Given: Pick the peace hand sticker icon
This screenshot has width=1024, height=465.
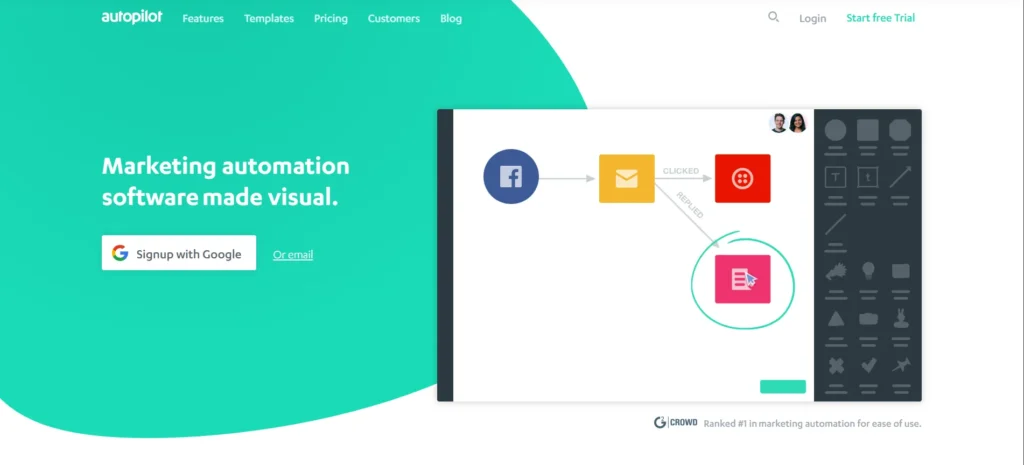Looking at the screenshot, I should click(x=901, y=318).
